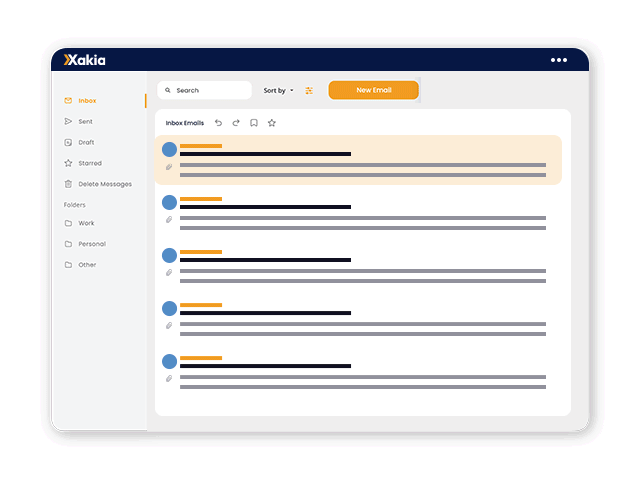The image size is (640, 480).
Task: Open the Work folder
Action: pyautogui.click(x=86, y=223)
